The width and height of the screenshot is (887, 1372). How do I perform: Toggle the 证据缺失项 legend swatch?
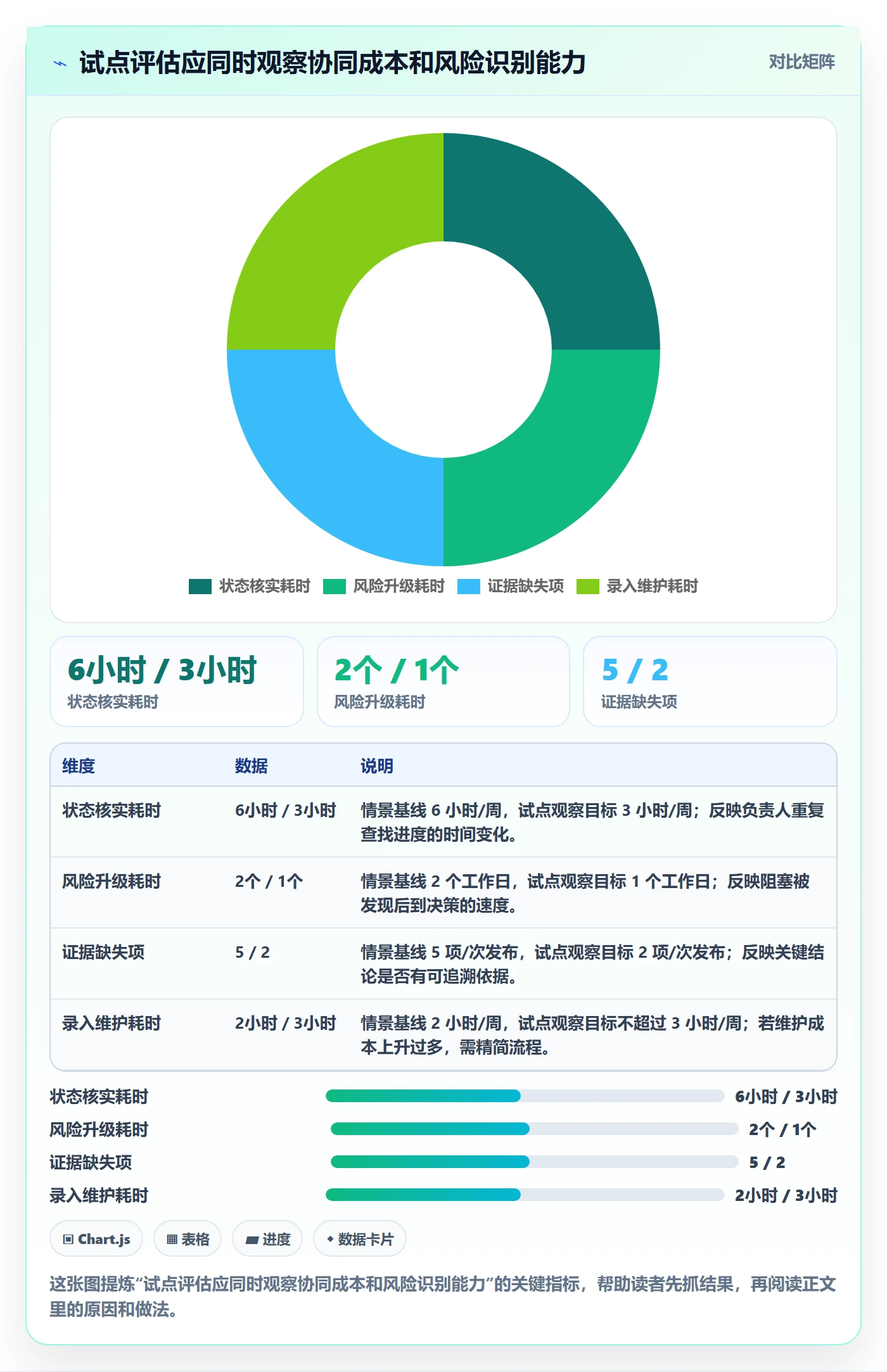[469, 587]
